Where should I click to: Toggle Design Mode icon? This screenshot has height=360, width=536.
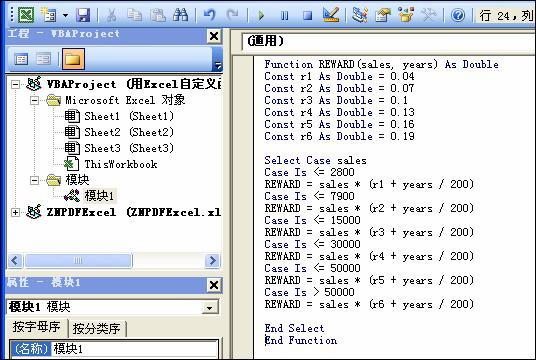click(331, 15)
